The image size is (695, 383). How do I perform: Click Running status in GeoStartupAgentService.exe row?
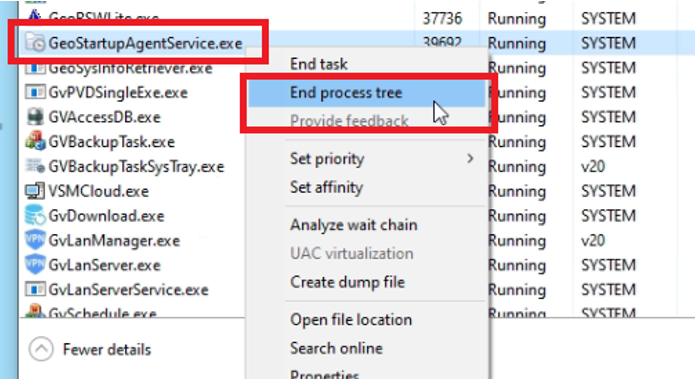coord(516,43)
